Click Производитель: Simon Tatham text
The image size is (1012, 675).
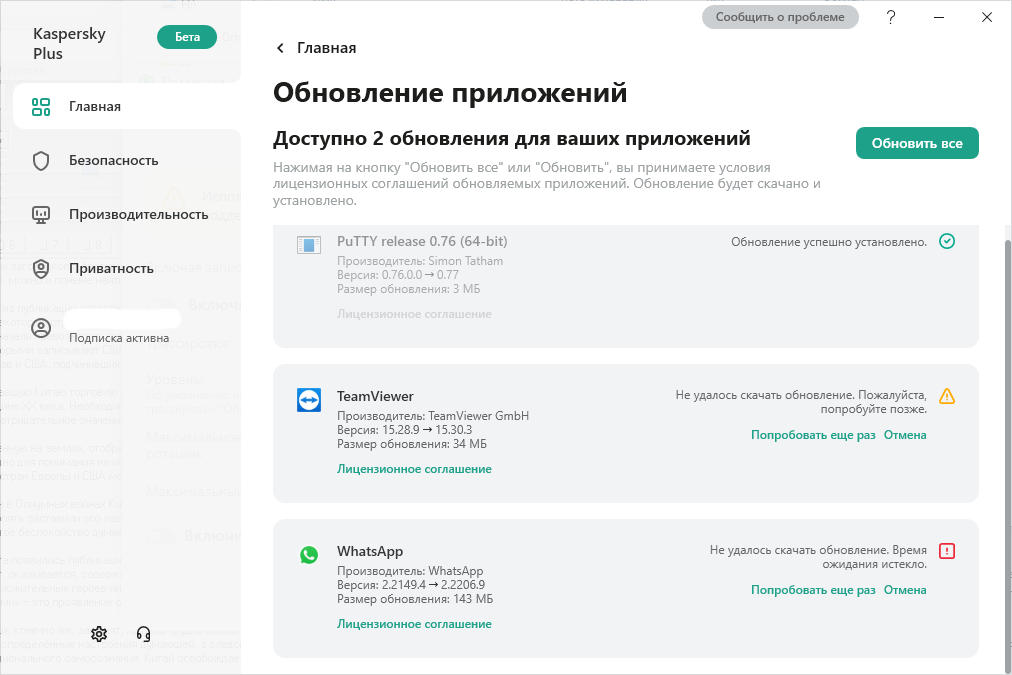pyautogui.click(x=420, y=261)
